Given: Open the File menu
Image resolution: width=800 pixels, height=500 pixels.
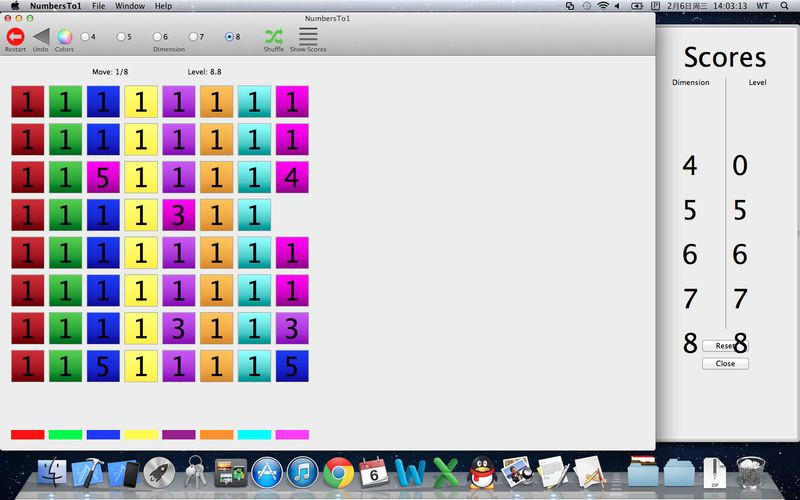Looking at the screenshot, I should pyautogui.click(x=98, y=6).
